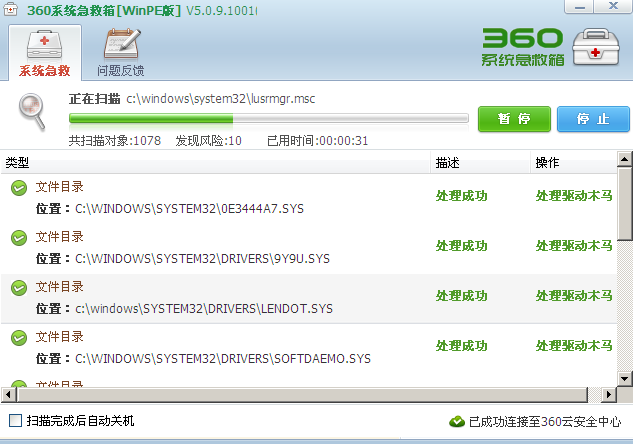The width and height of the screenshot is (633, 444).
Task: Click the 发现风险:10 counter
Action: tap(208, 140)
